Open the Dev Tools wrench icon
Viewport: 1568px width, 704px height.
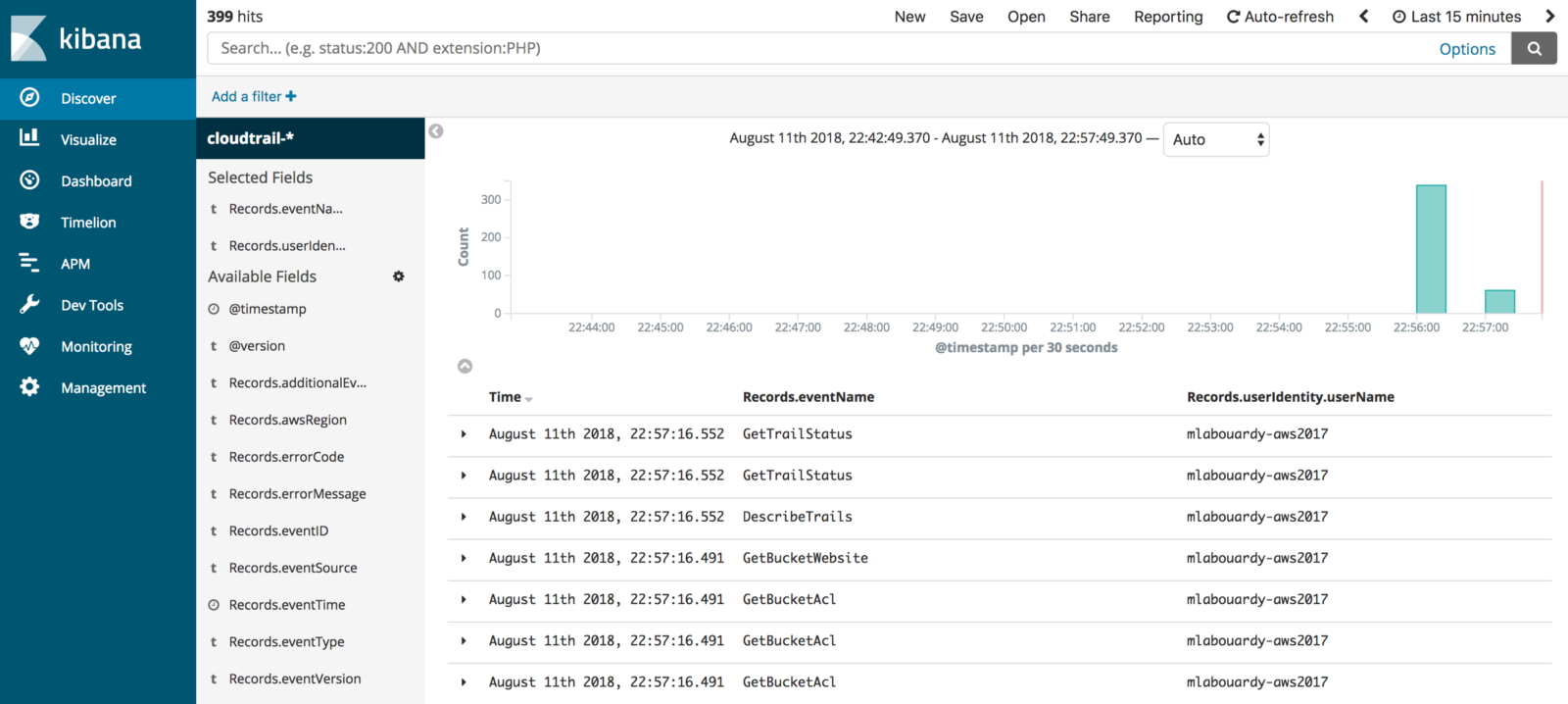[29, 304]
